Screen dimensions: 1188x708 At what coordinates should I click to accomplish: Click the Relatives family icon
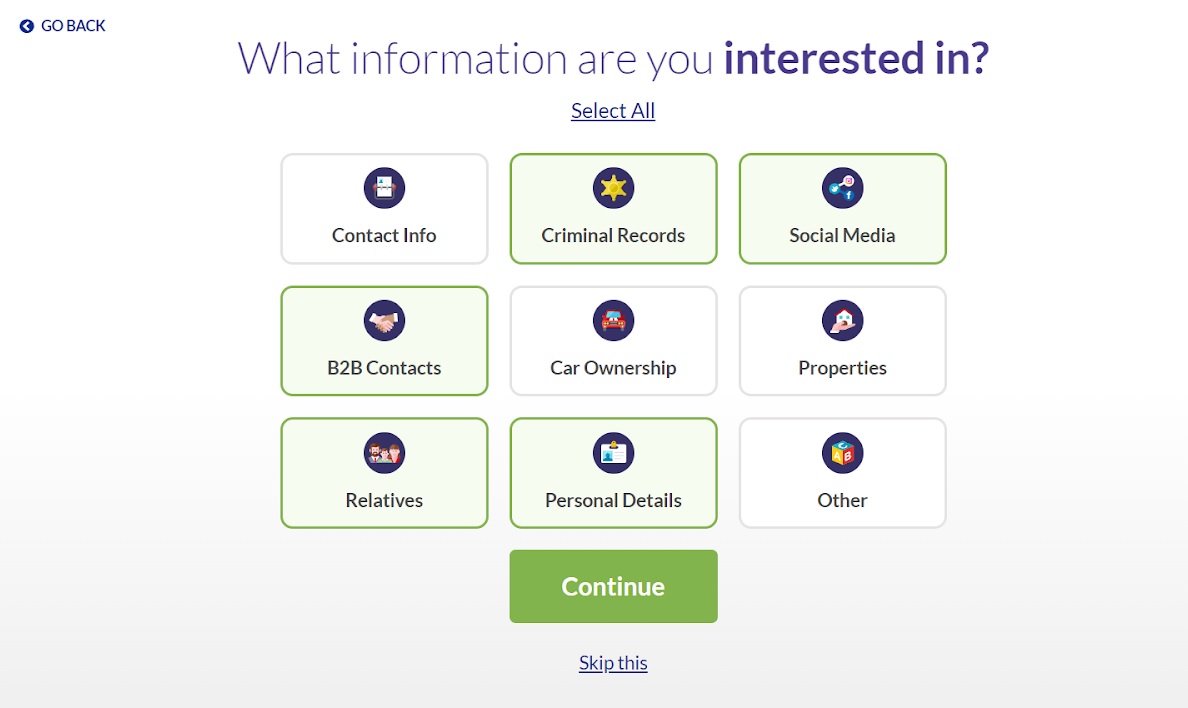click(x=384, y=453)
